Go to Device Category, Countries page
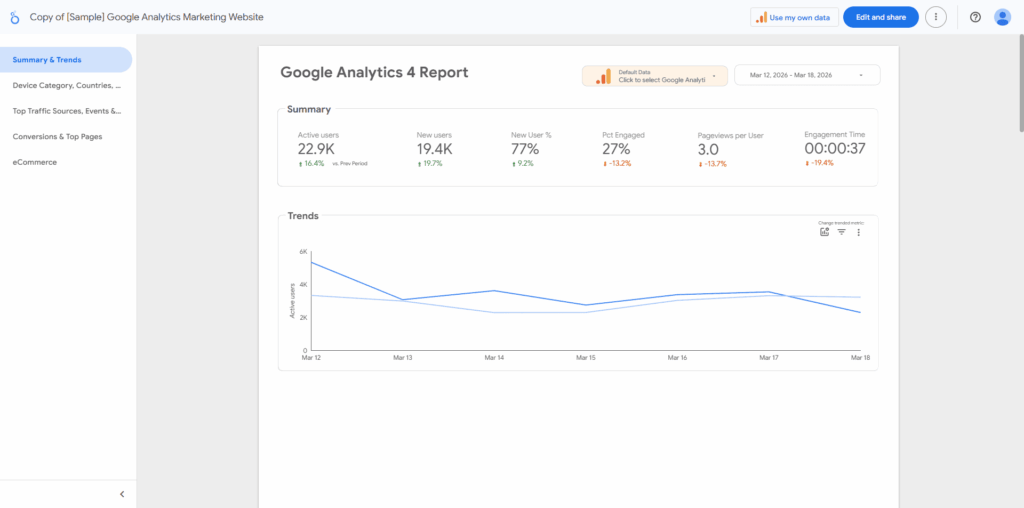The width and height of the screenshot is (1024, 508). [x=66, y=85]
